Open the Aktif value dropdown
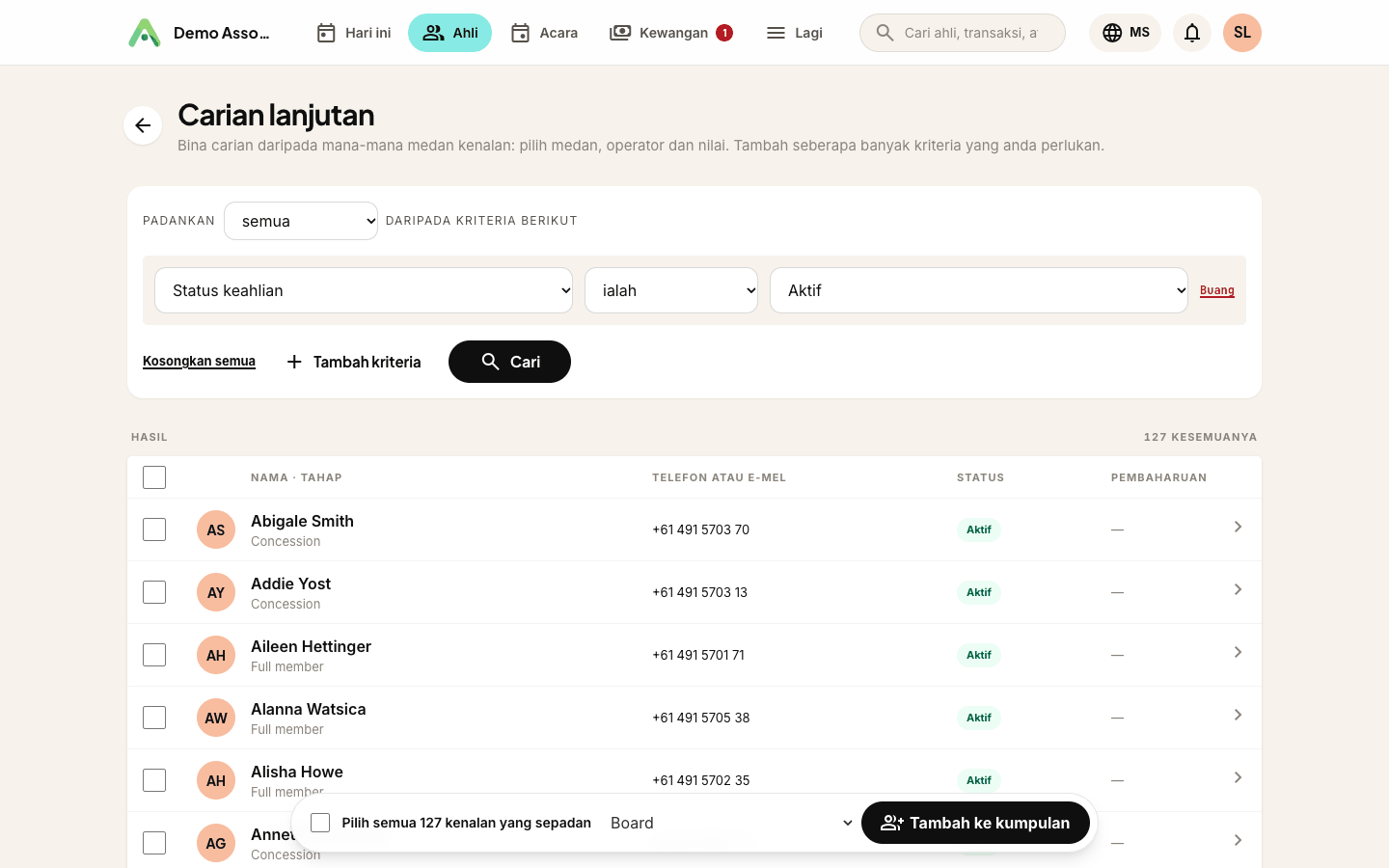The image size is (1389, 868). [979, 290]
